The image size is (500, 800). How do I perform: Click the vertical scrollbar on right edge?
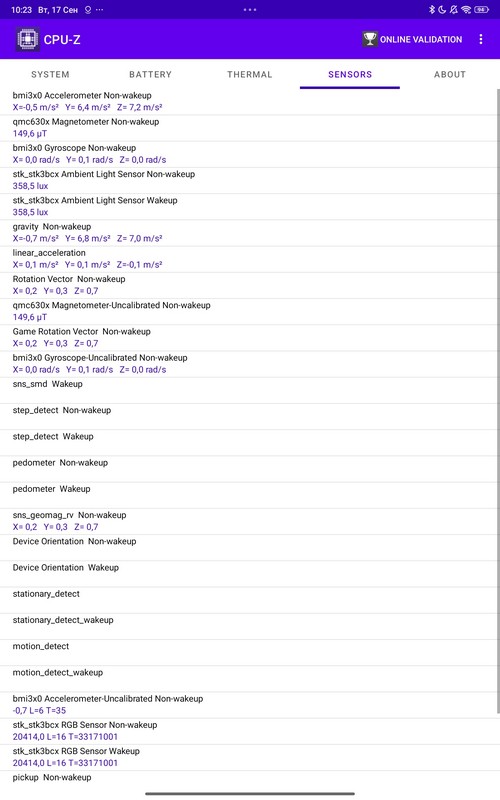[x=498, y=401]
